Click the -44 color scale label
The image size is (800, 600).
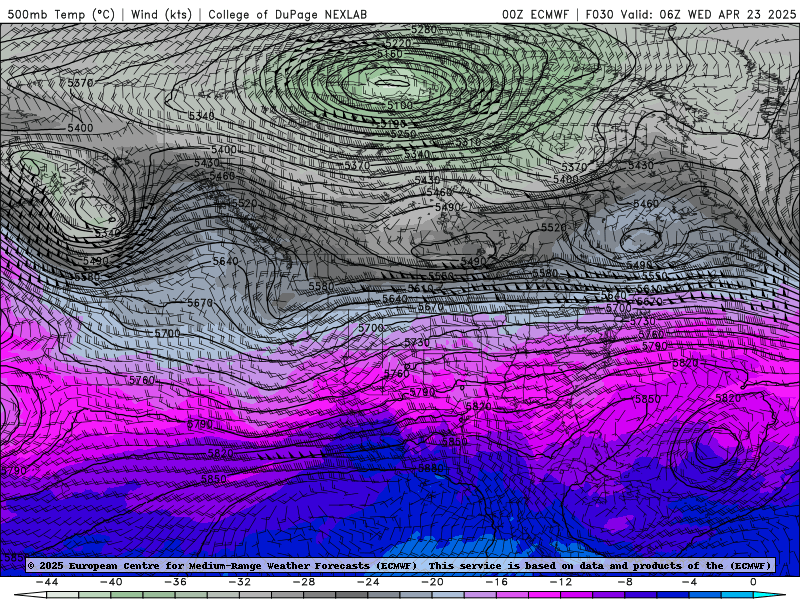point(47,582)
